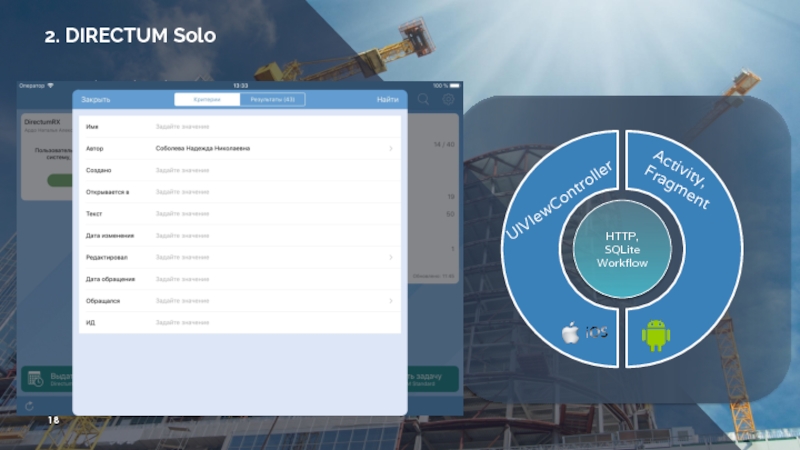
Task: Expand the Автор row chevron
Action: click(x=390, y=148)
